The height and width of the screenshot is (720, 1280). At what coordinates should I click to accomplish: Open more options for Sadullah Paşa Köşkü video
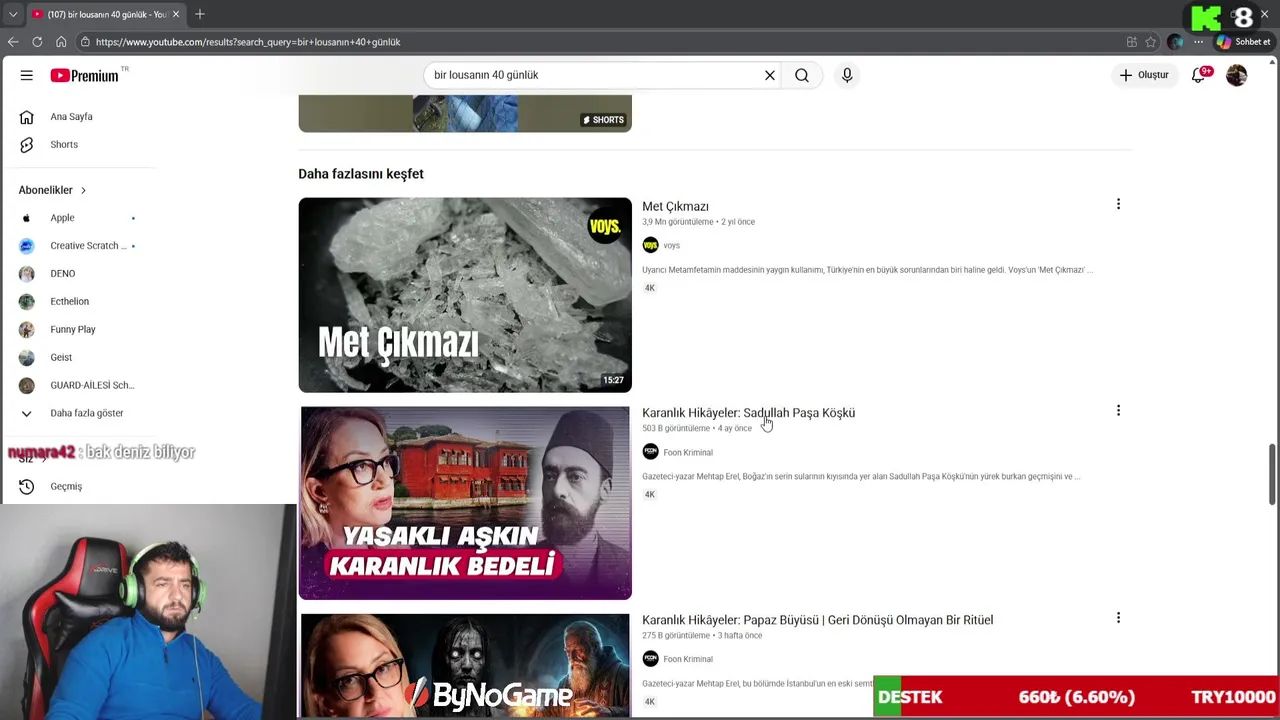(x=1118, y=411)
